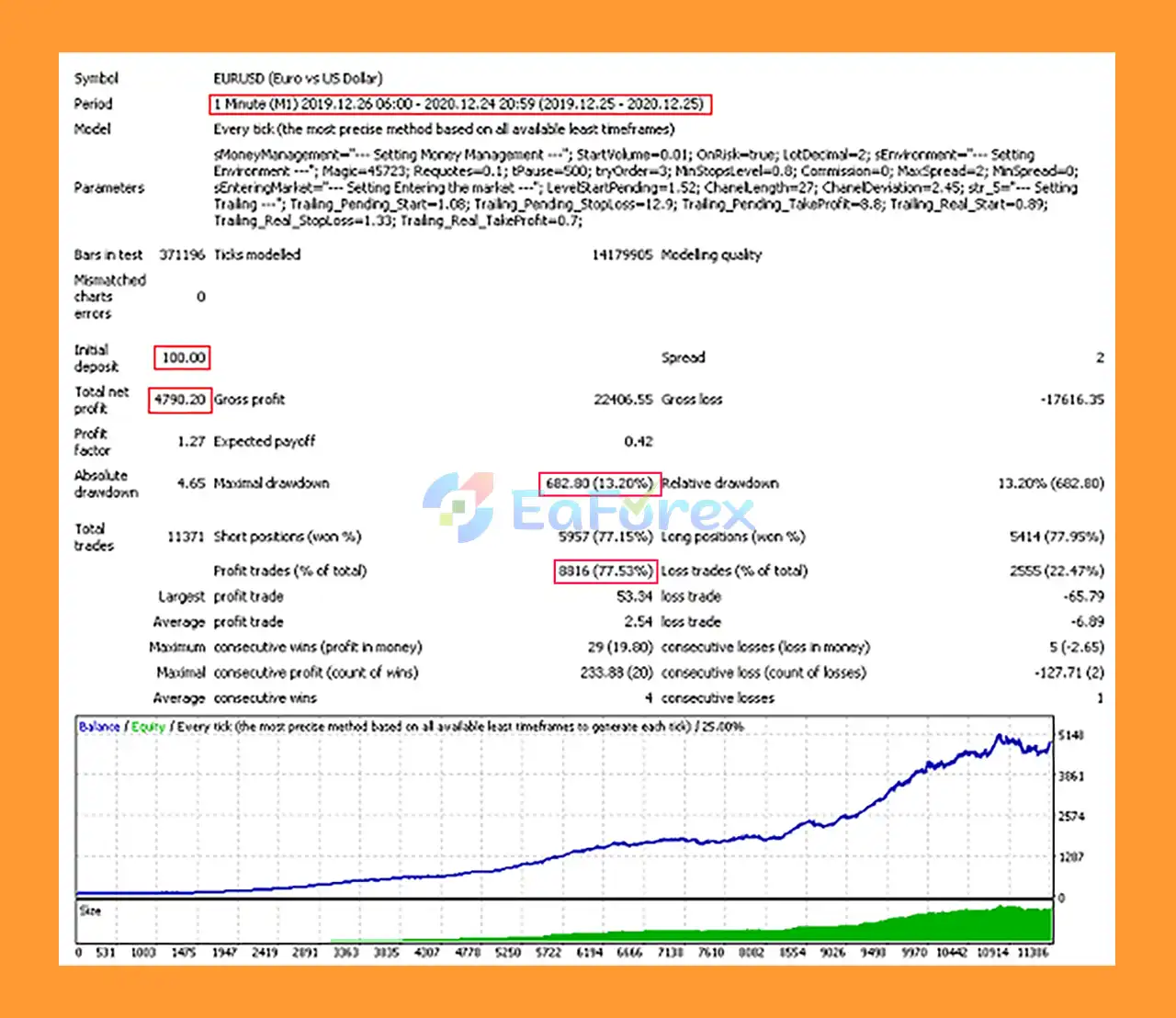1176x1018 pixels.
Task: Click the Parameters settings text block
Action: [643, 187]
